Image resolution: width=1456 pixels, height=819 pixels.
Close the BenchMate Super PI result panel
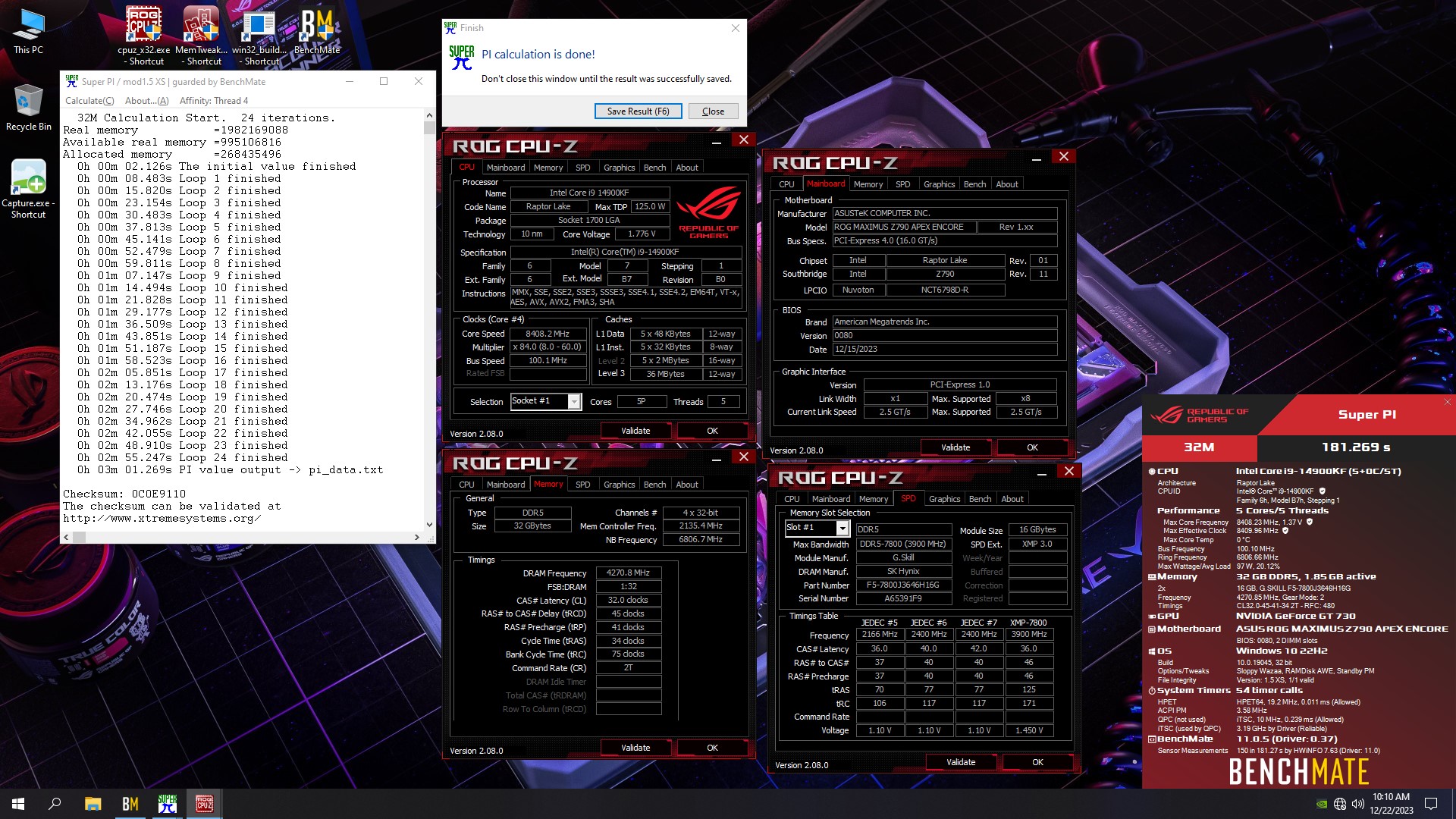tap(1448, 402)
